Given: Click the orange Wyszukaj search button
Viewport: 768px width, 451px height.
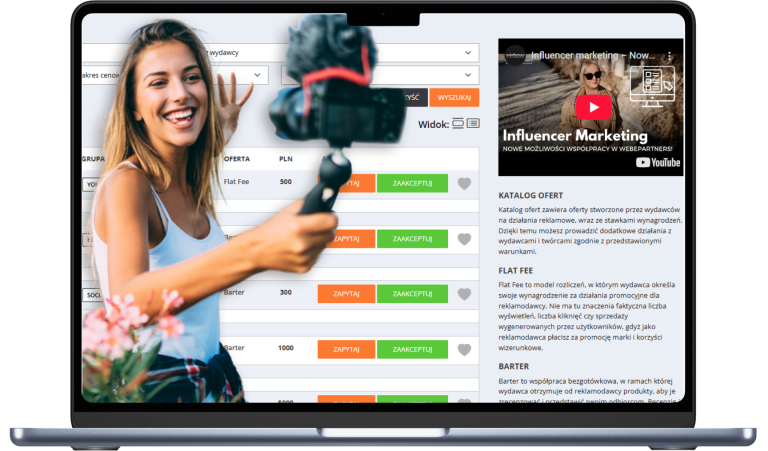Looking at the screenshot, I should (x=454, y=98).
